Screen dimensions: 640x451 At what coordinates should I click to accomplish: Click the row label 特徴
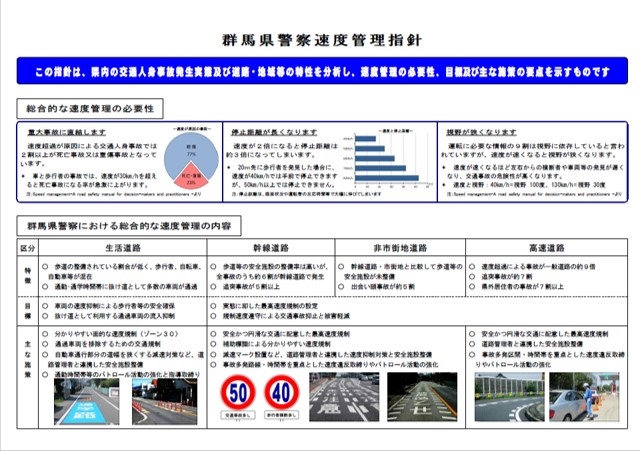pos(28,275)
